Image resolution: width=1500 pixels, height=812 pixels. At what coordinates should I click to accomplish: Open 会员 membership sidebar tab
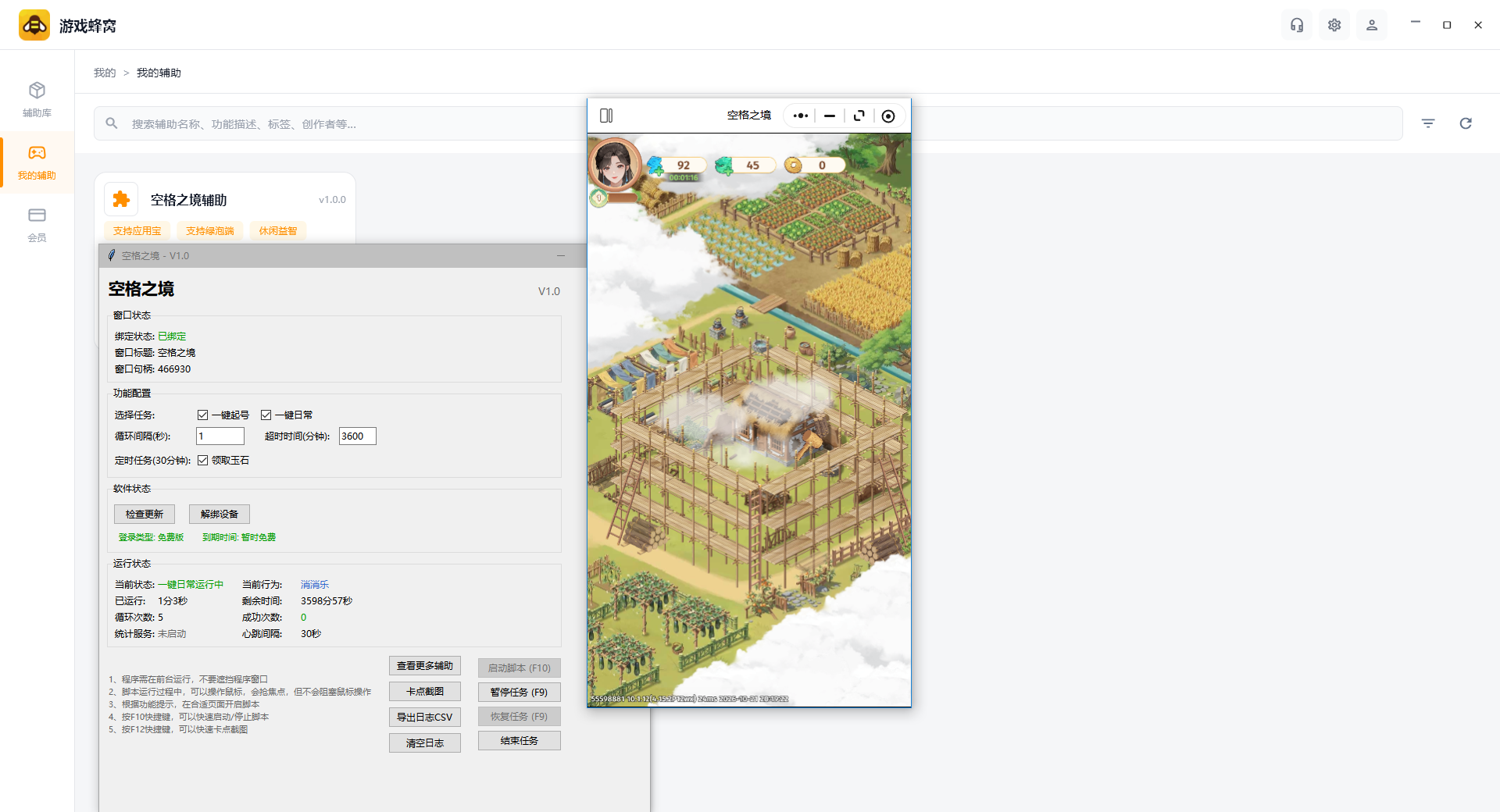click(x=37, y=225)
